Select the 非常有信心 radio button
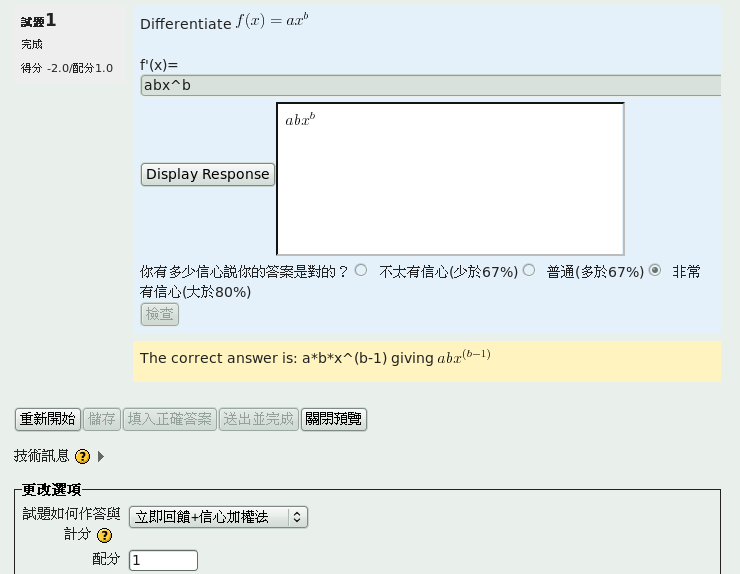This screenshot has height=574, width=740. pos(655,270)
